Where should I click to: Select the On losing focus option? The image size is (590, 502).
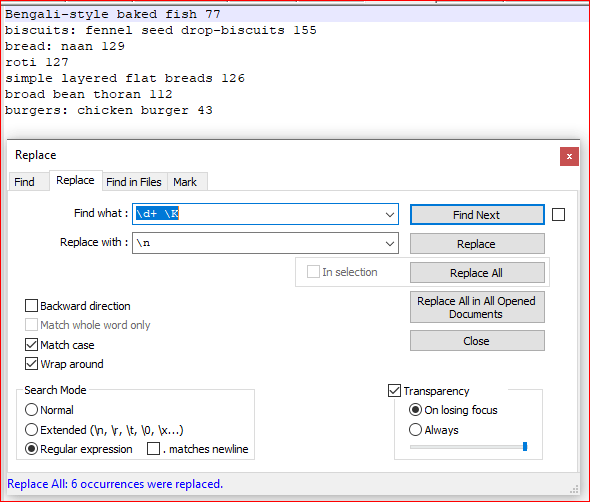pos(415,410)
